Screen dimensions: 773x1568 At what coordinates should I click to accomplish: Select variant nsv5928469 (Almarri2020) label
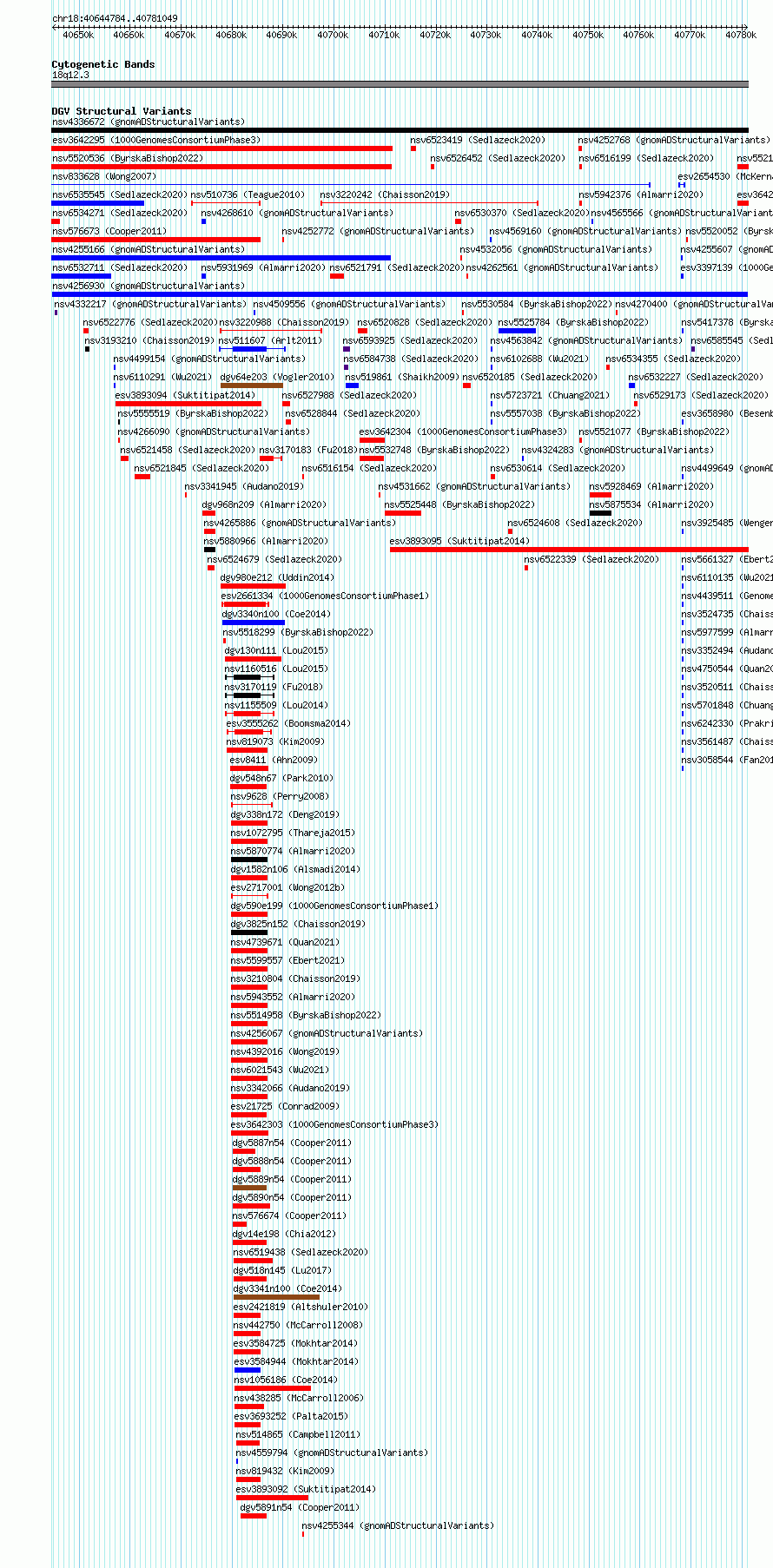(x=651, y=486)
